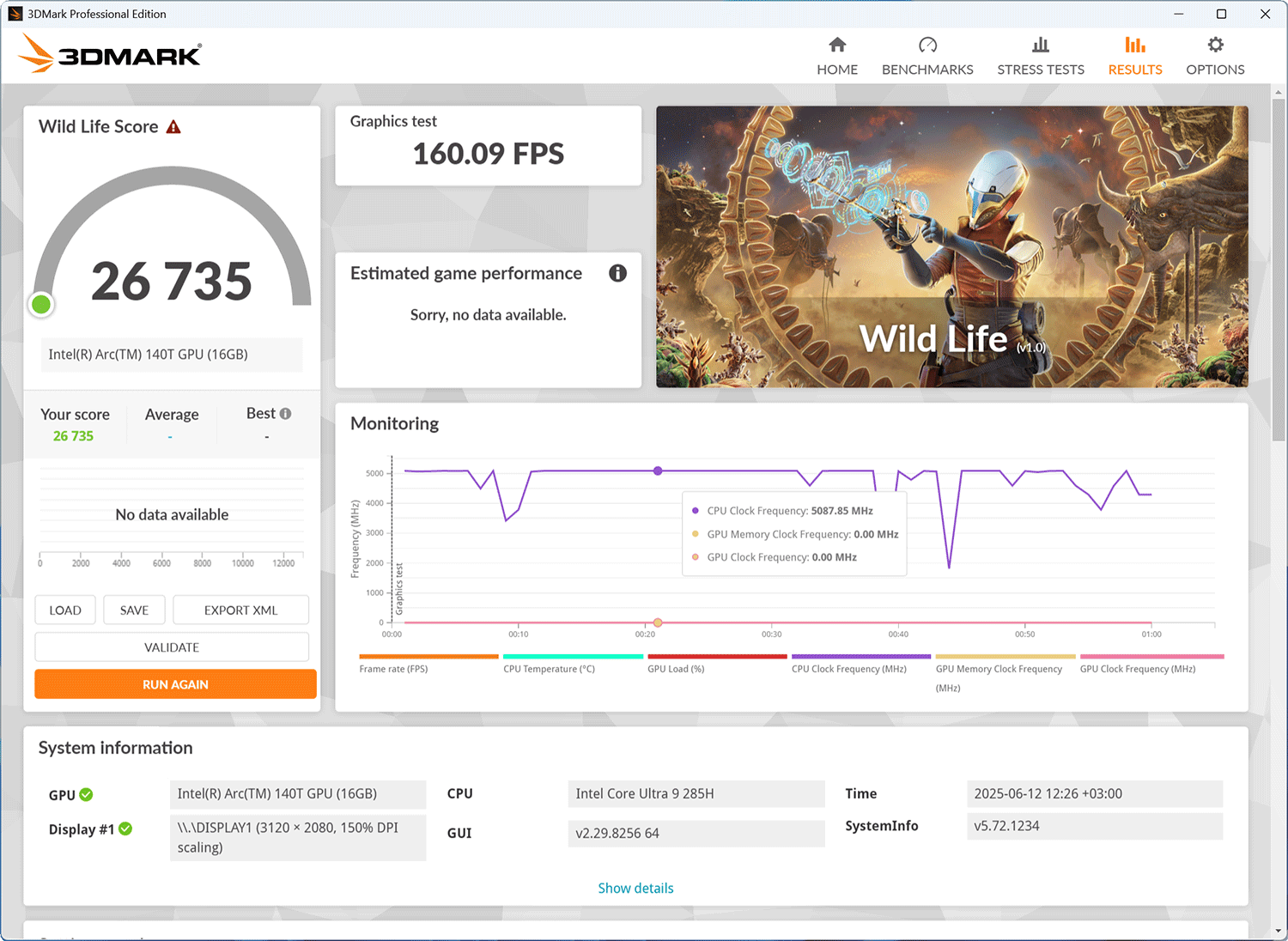
Task: Click the purple marker on CPU clock line
Action: pyautogui.click(x=658, y=470)
